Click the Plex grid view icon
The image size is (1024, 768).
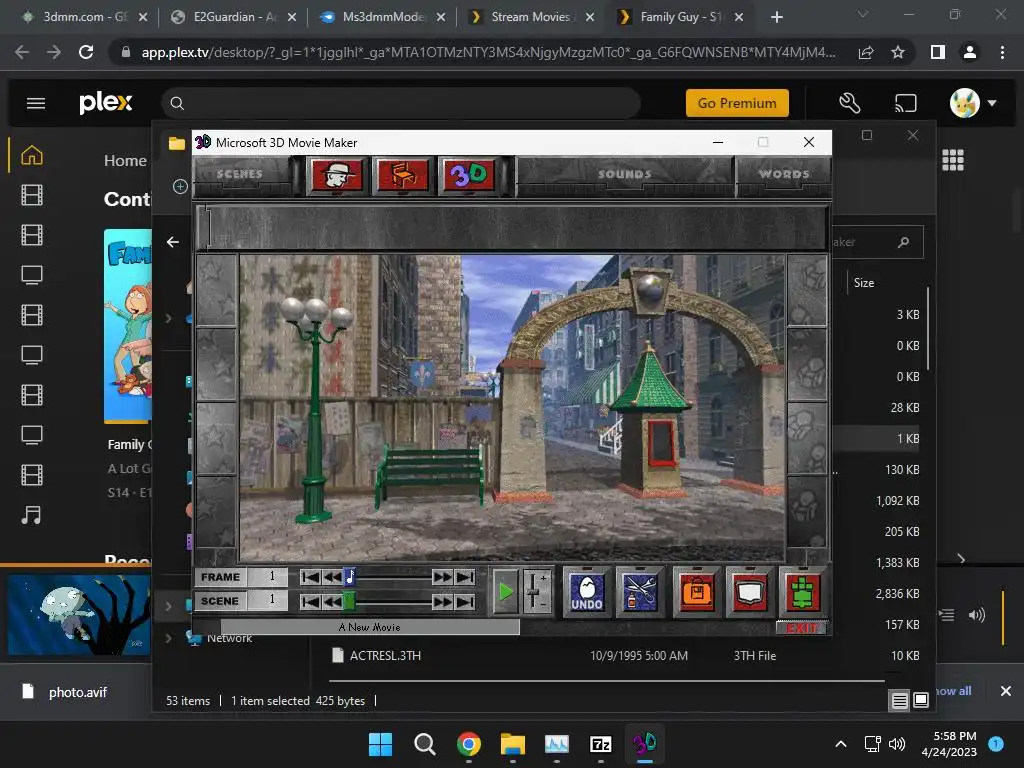click(x=953, y=160)
